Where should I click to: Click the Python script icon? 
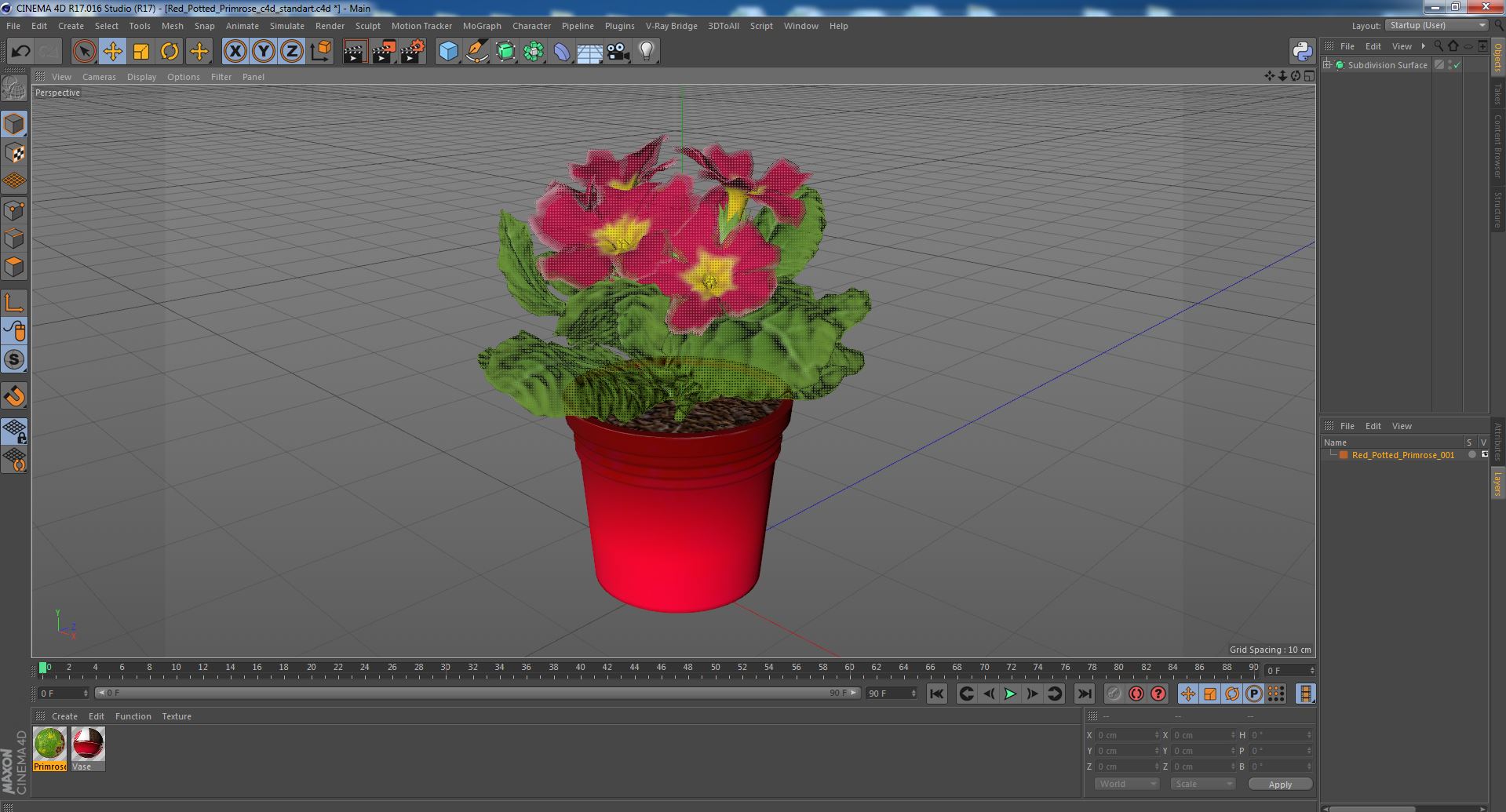pos(1303,52)
